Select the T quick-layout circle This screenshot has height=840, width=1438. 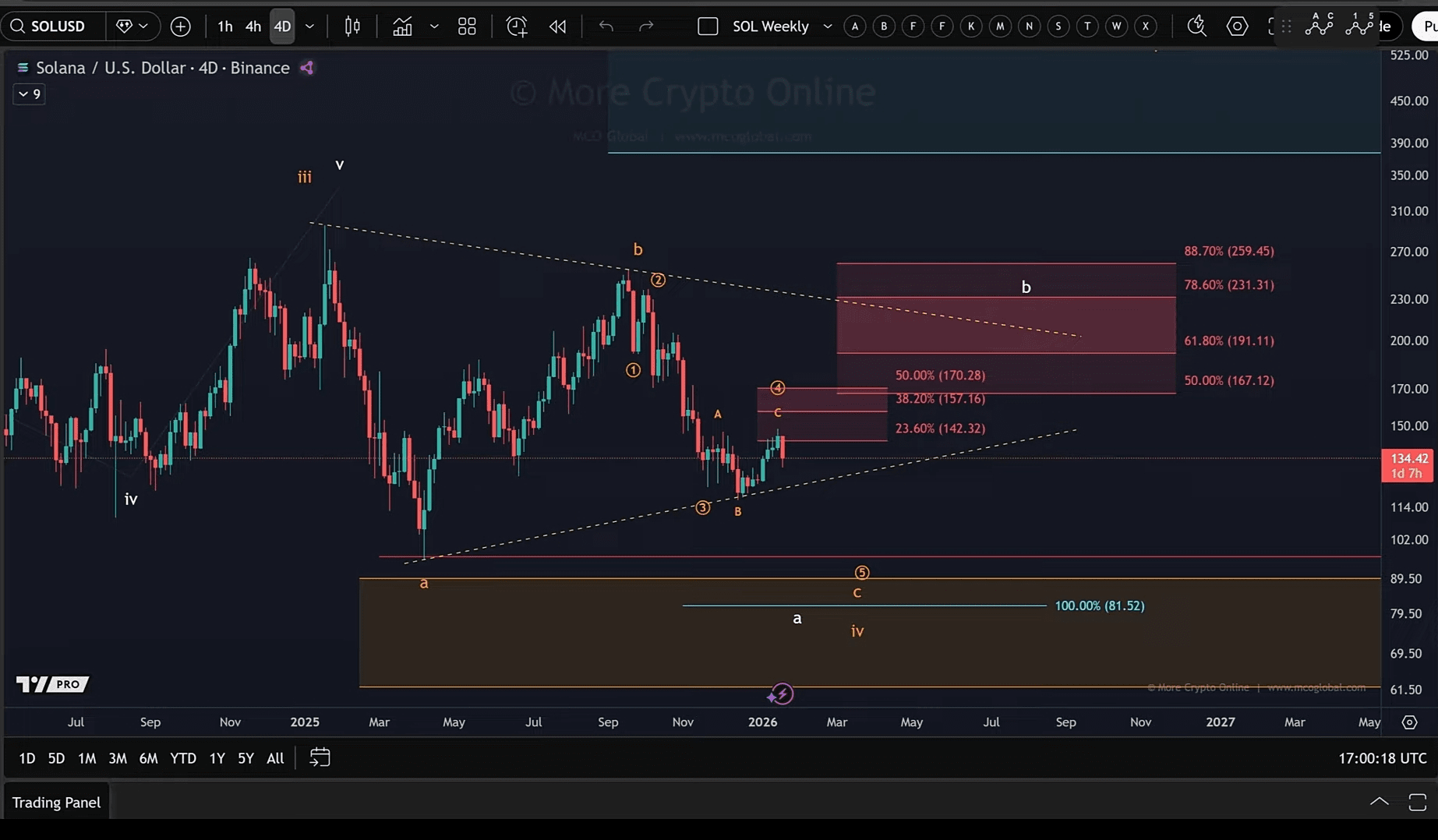1087,26
